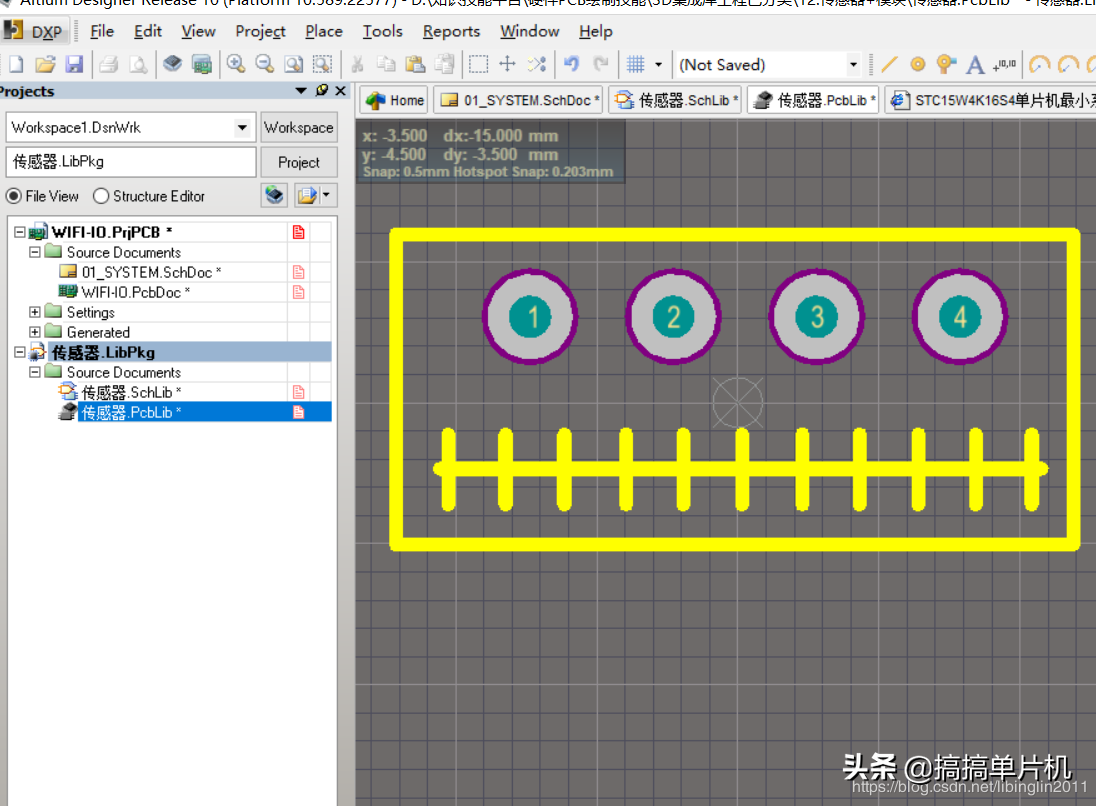
Task: Click the Undo arrow icon
Action: [x=571, y=65]
